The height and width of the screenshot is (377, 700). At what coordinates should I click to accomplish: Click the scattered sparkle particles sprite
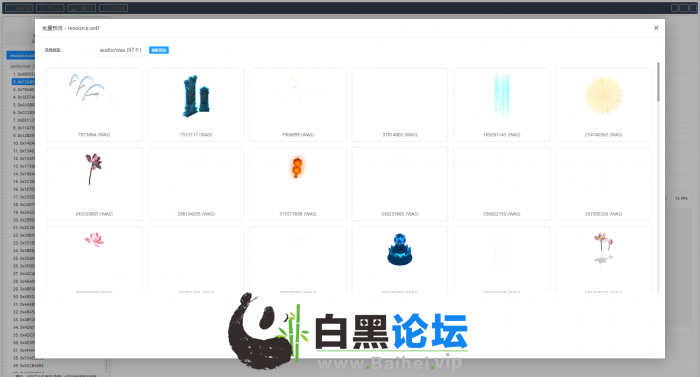[x=298, y=105]
